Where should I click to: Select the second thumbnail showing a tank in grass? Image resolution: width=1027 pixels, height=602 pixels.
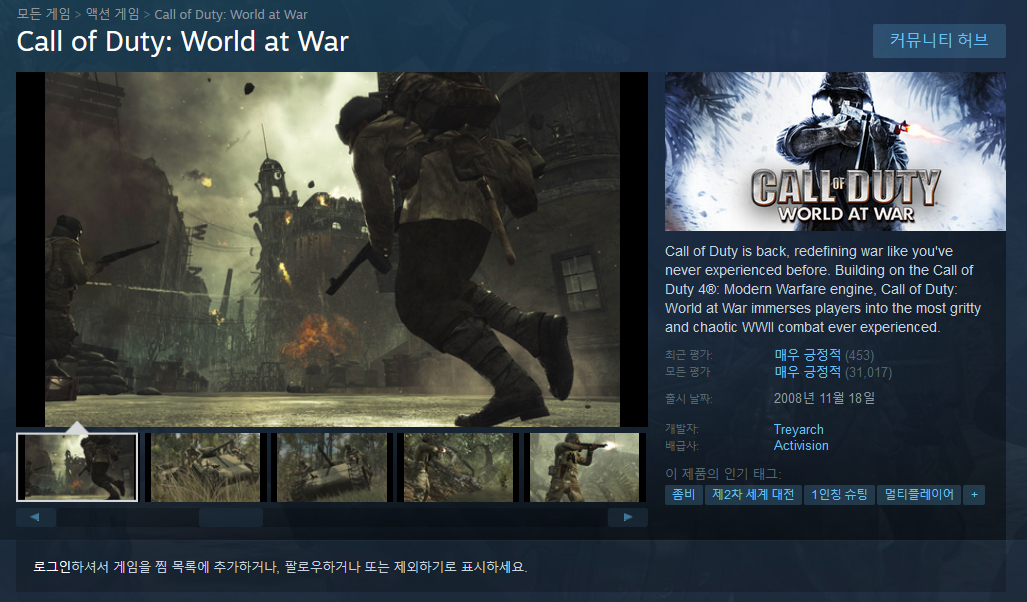click(205, 467)
